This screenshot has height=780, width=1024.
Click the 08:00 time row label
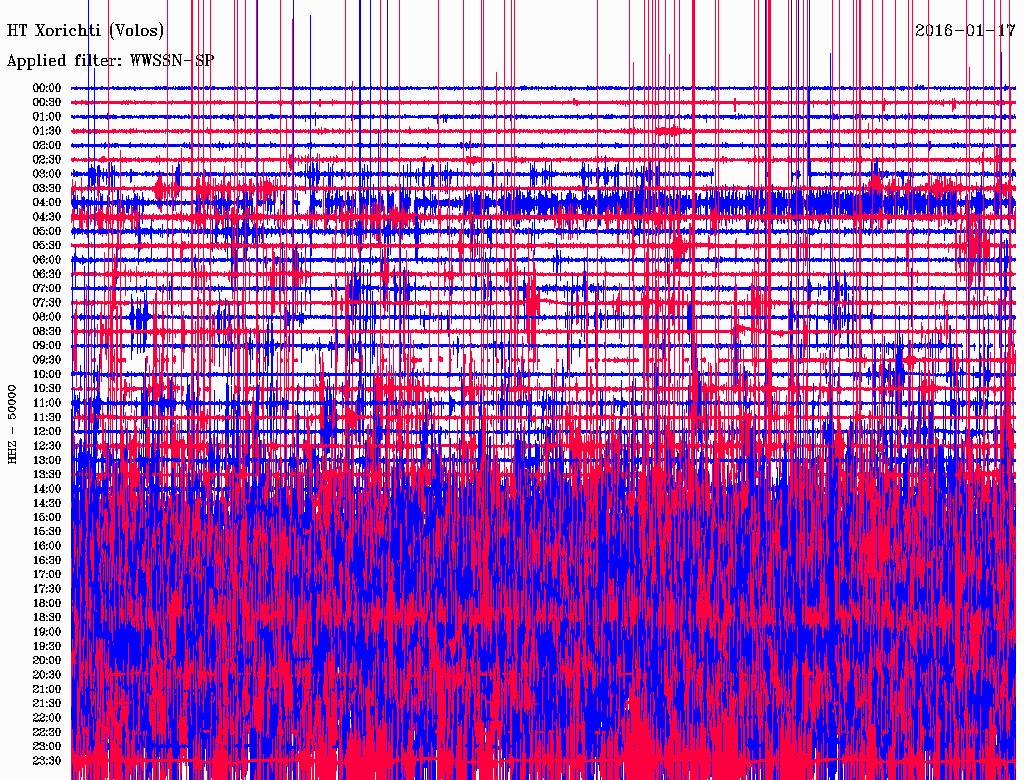tap(48, 317)
